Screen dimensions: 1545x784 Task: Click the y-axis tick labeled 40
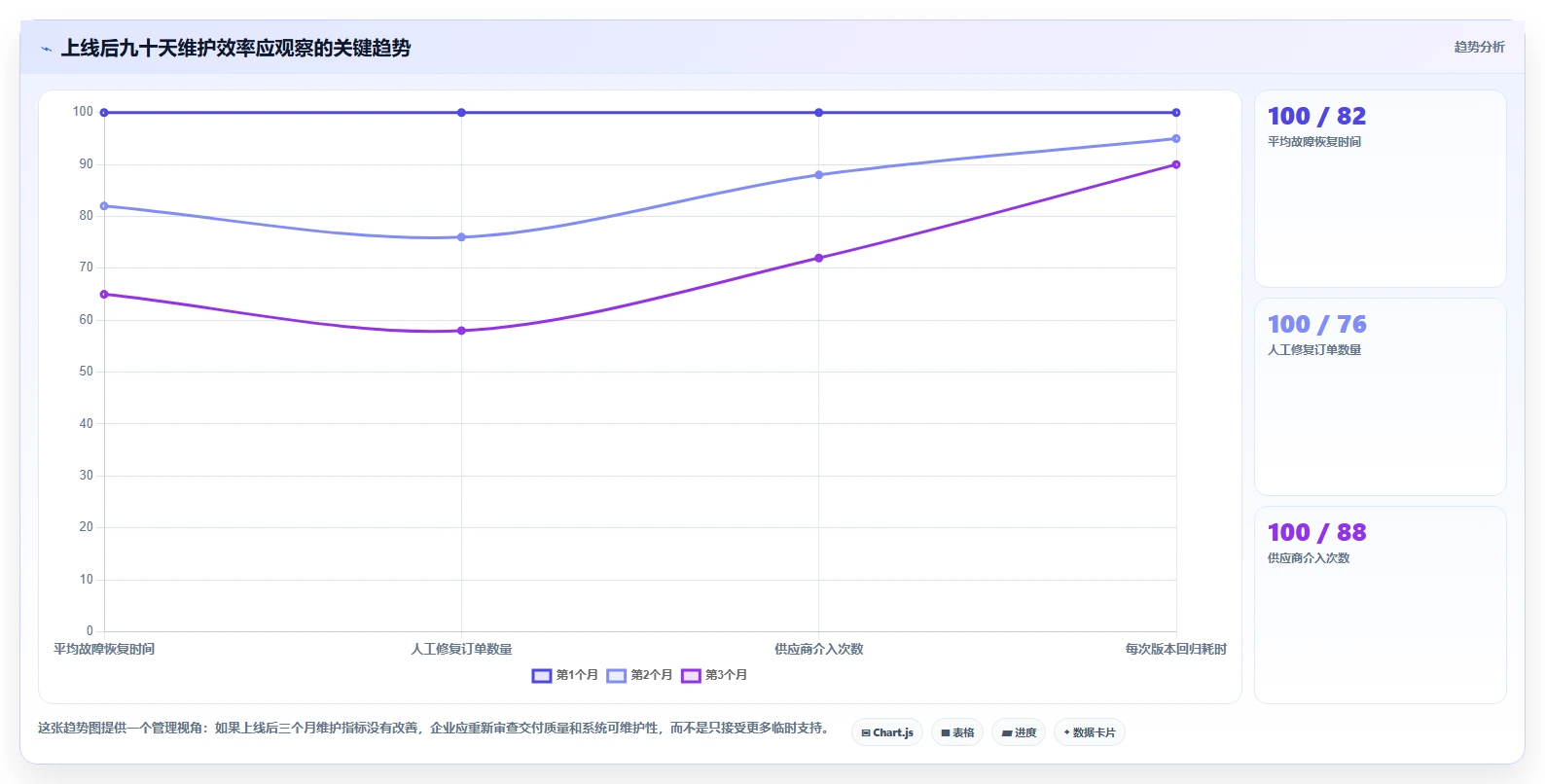(87, 424)
